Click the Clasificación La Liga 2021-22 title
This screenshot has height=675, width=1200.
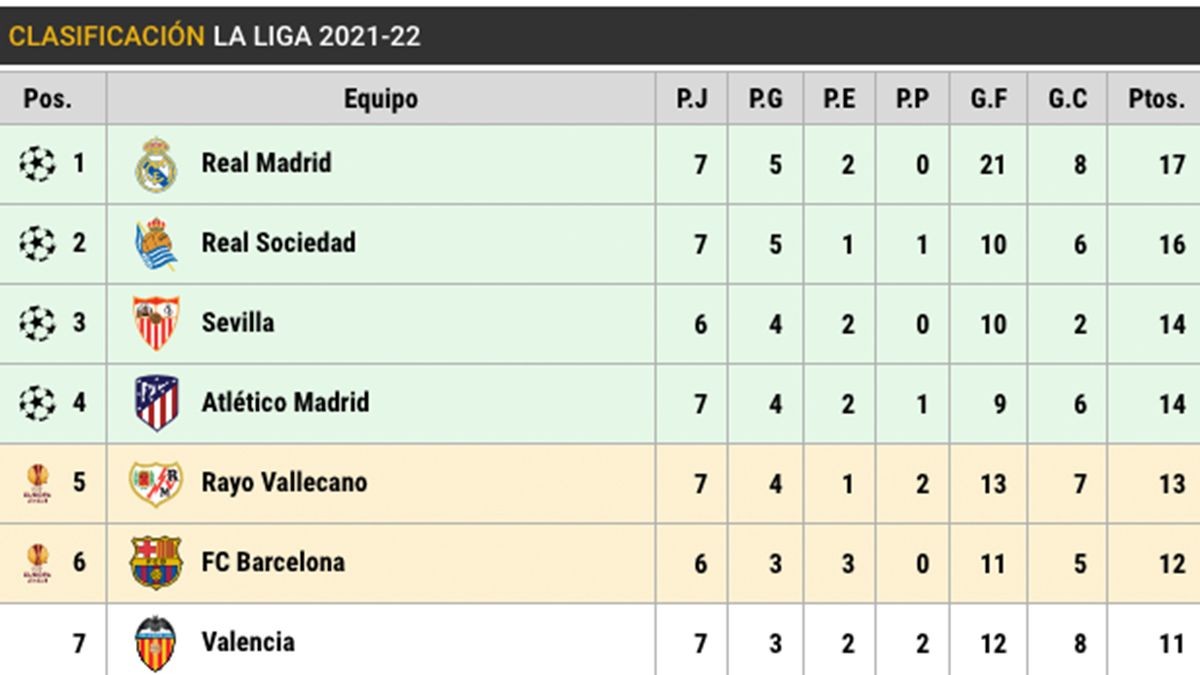(x=214, y=37)
